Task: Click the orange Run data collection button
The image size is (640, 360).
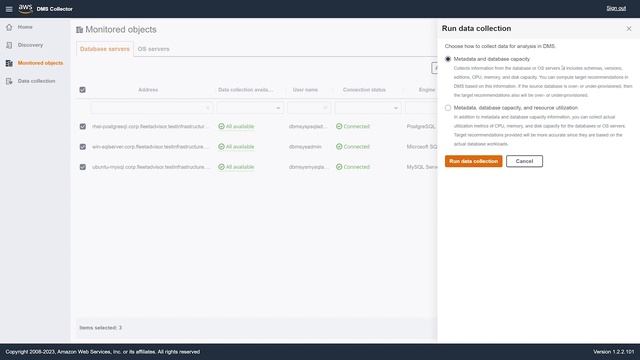Action: coord(473,161)
